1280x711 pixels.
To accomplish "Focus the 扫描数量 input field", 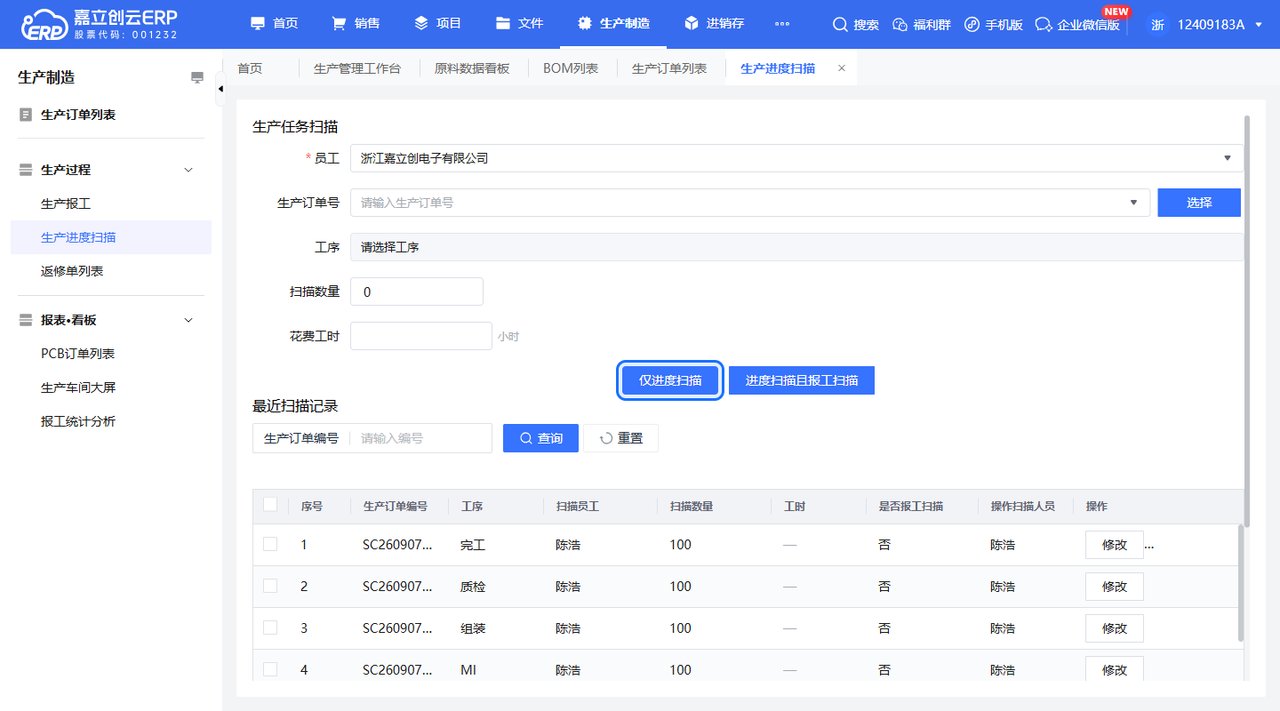I will tap(416, 292).
